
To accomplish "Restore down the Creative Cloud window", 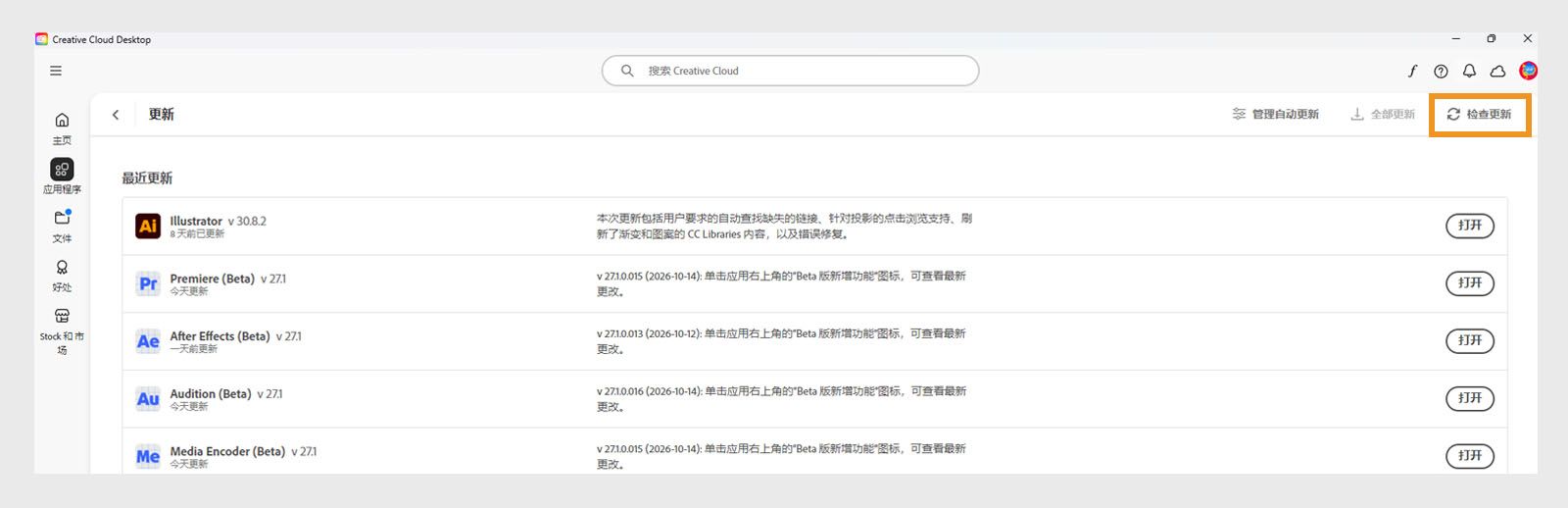I will pyautogui.click(x=1492, y=39).
